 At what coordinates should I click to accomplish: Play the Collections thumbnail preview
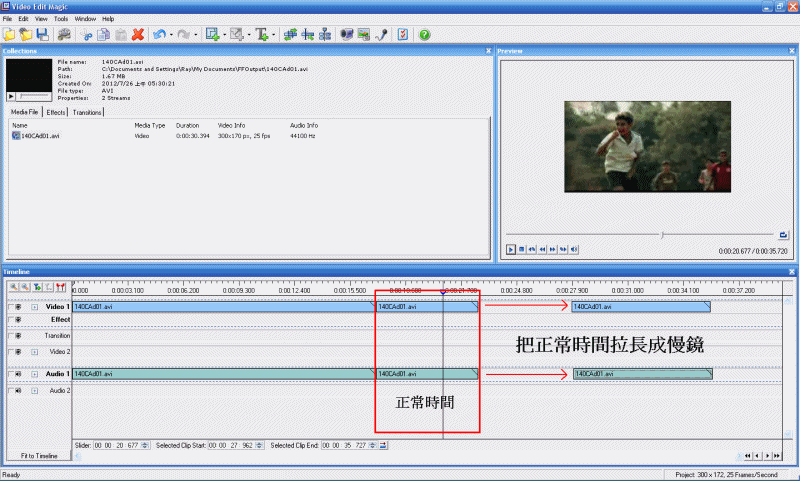tap(11, 96)
